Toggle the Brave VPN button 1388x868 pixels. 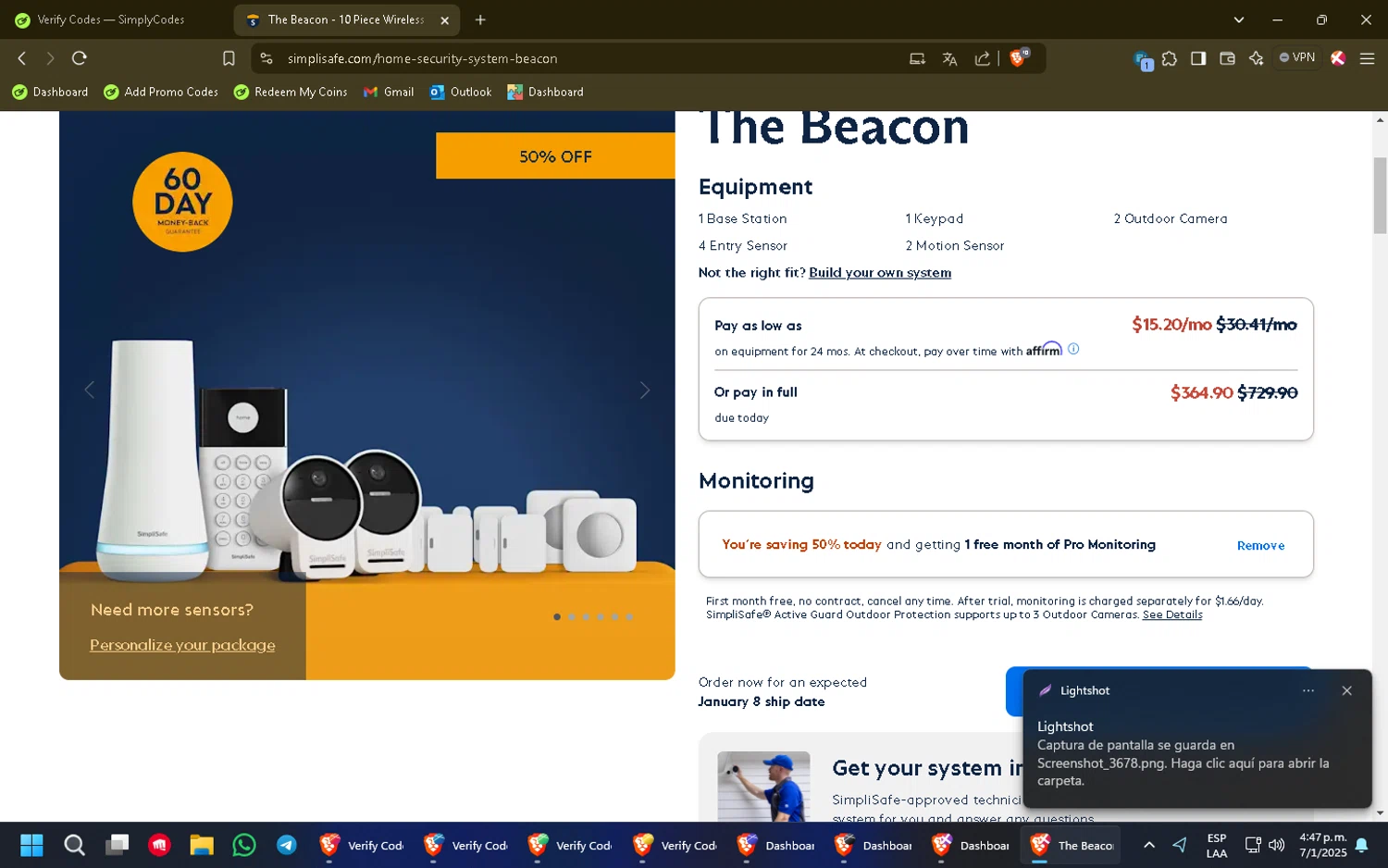[x=1296, y=57]
